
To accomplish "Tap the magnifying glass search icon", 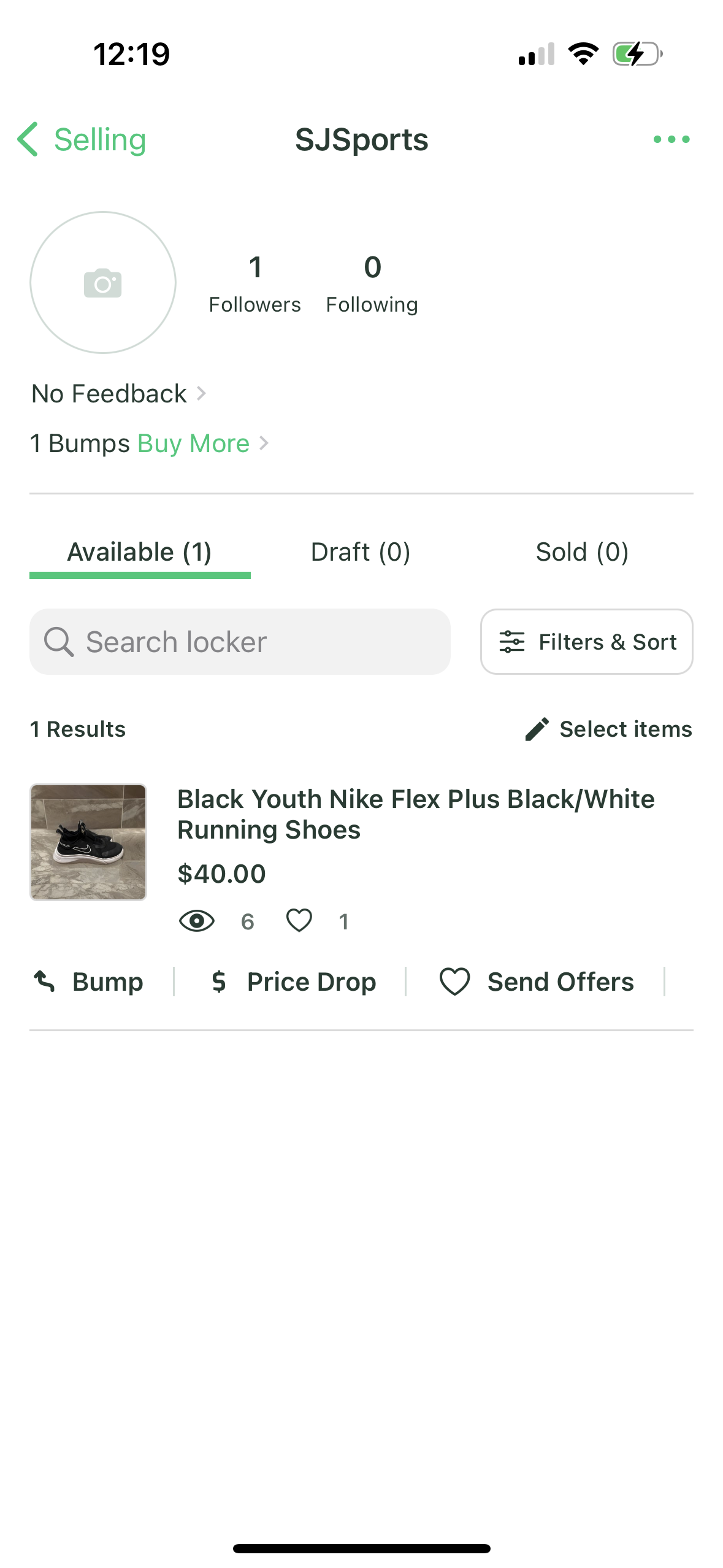I will coord(59,642).
